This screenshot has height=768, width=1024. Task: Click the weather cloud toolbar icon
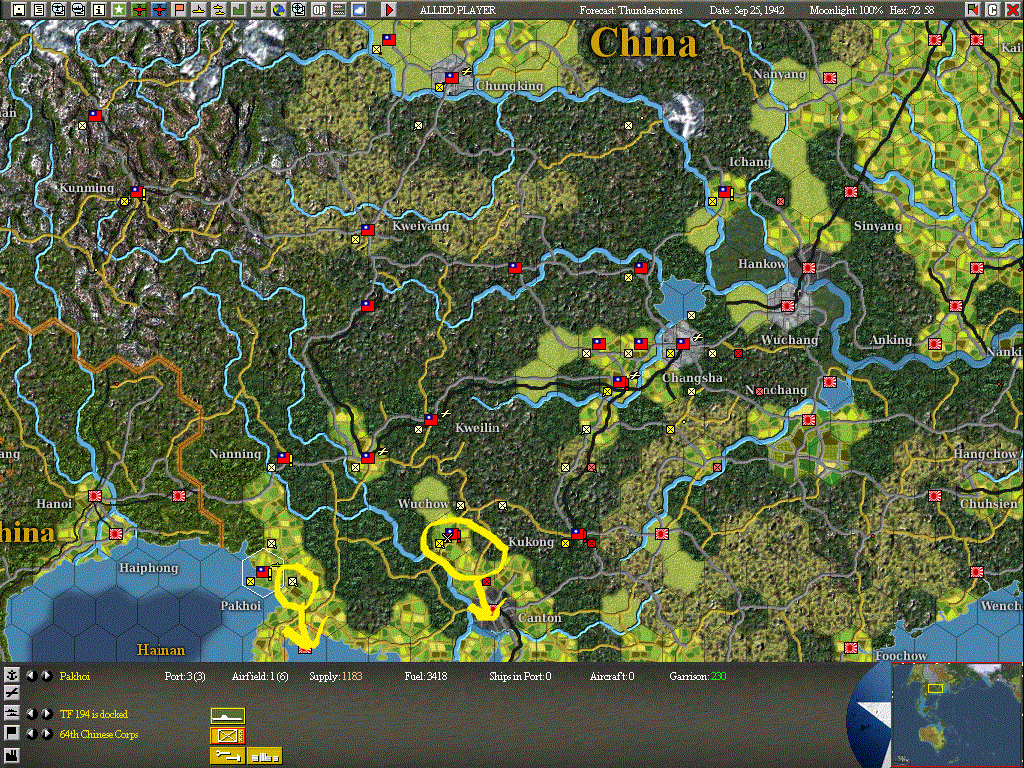coord(359,9)
